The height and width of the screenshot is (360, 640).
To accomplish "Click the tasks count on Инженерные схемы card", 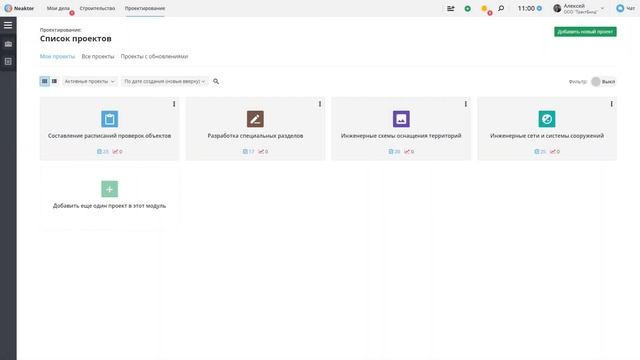I will click(394, 151).
